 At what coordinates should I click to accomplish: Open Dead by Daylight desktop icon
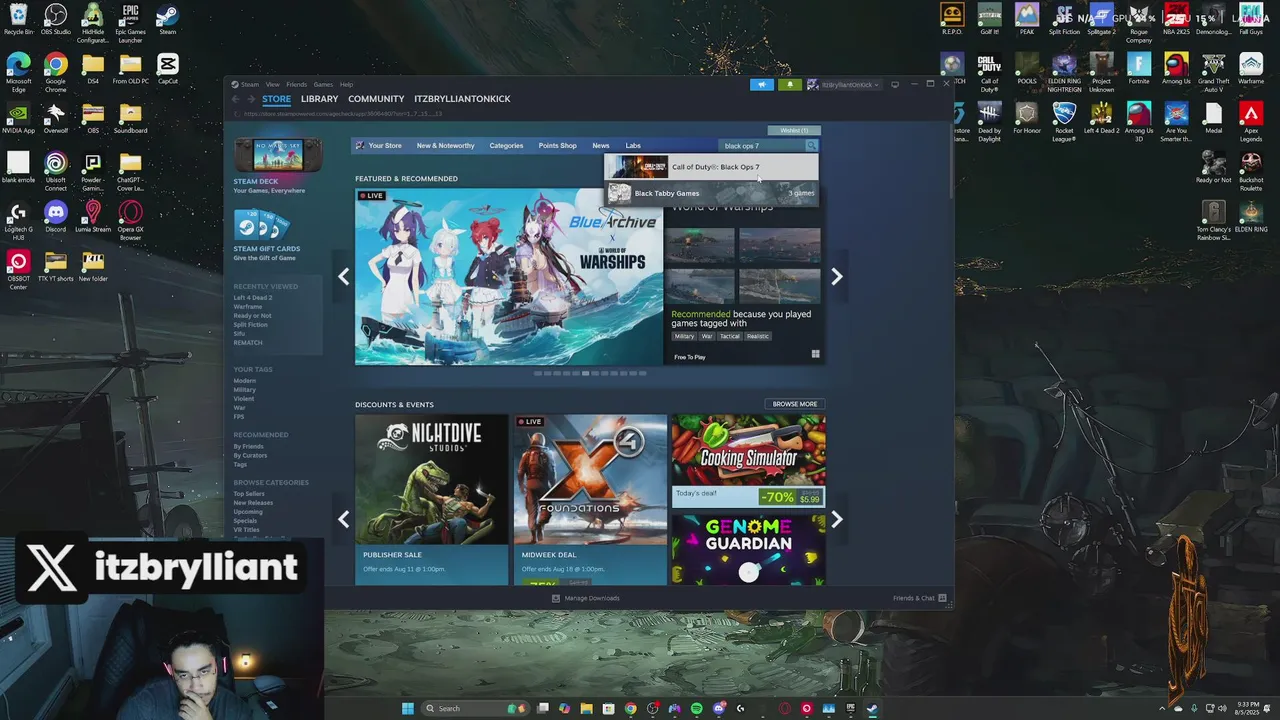point(989,121)
